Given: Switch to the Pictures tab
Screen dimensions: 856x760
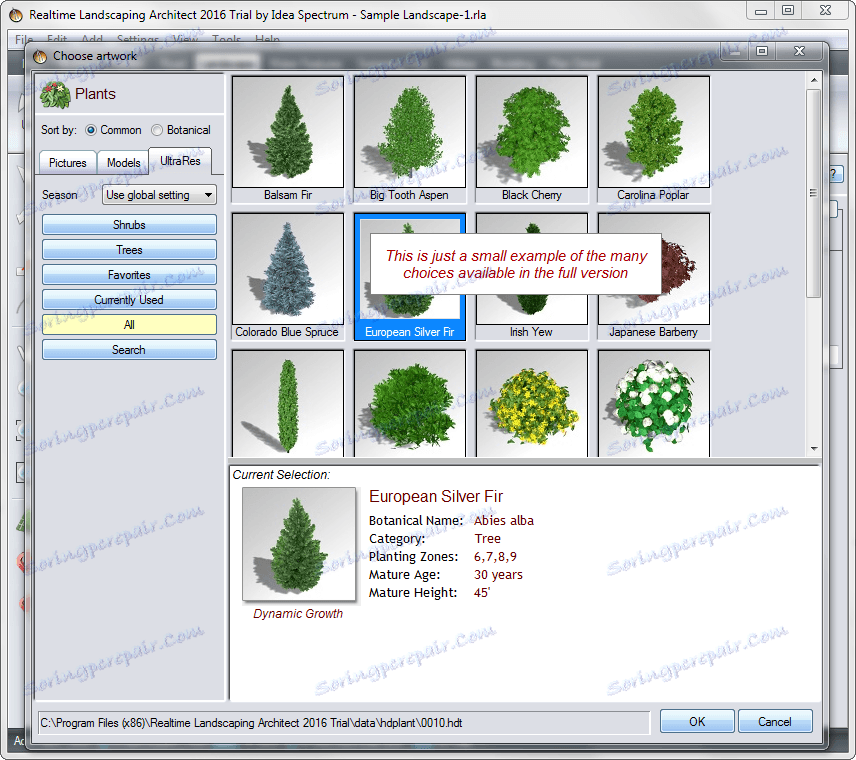Looking at the screenshot, I should click(x=68, y=163).
